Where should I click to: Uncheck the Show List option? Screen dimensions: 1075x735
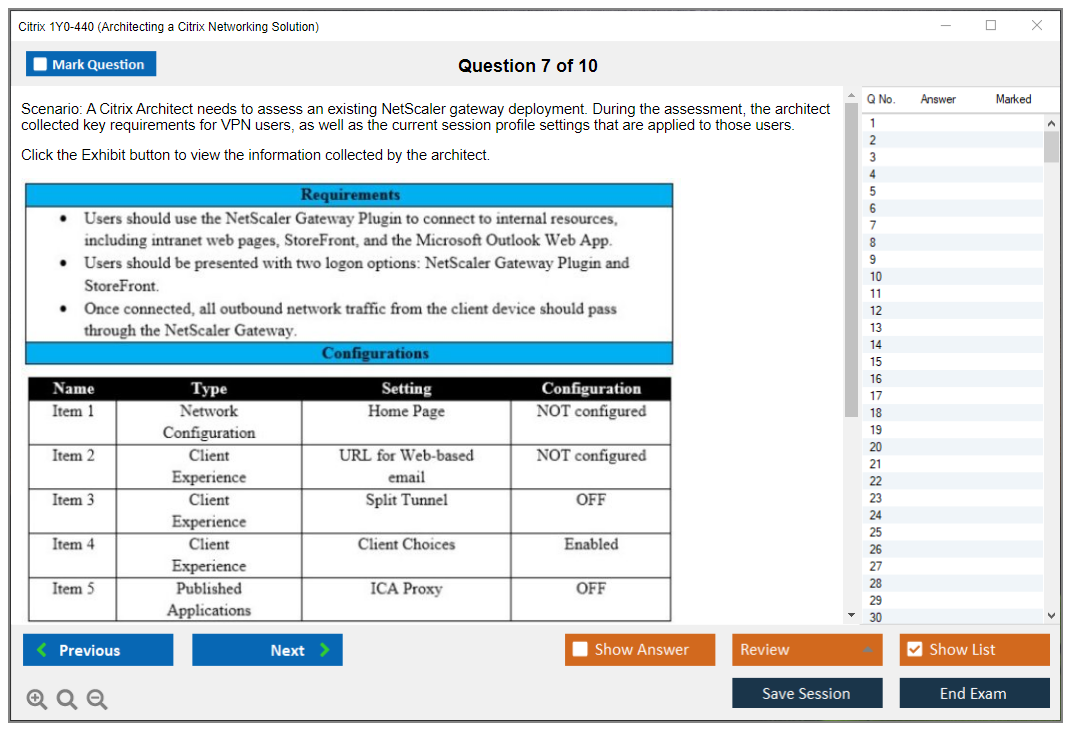(x=914, y=650)
